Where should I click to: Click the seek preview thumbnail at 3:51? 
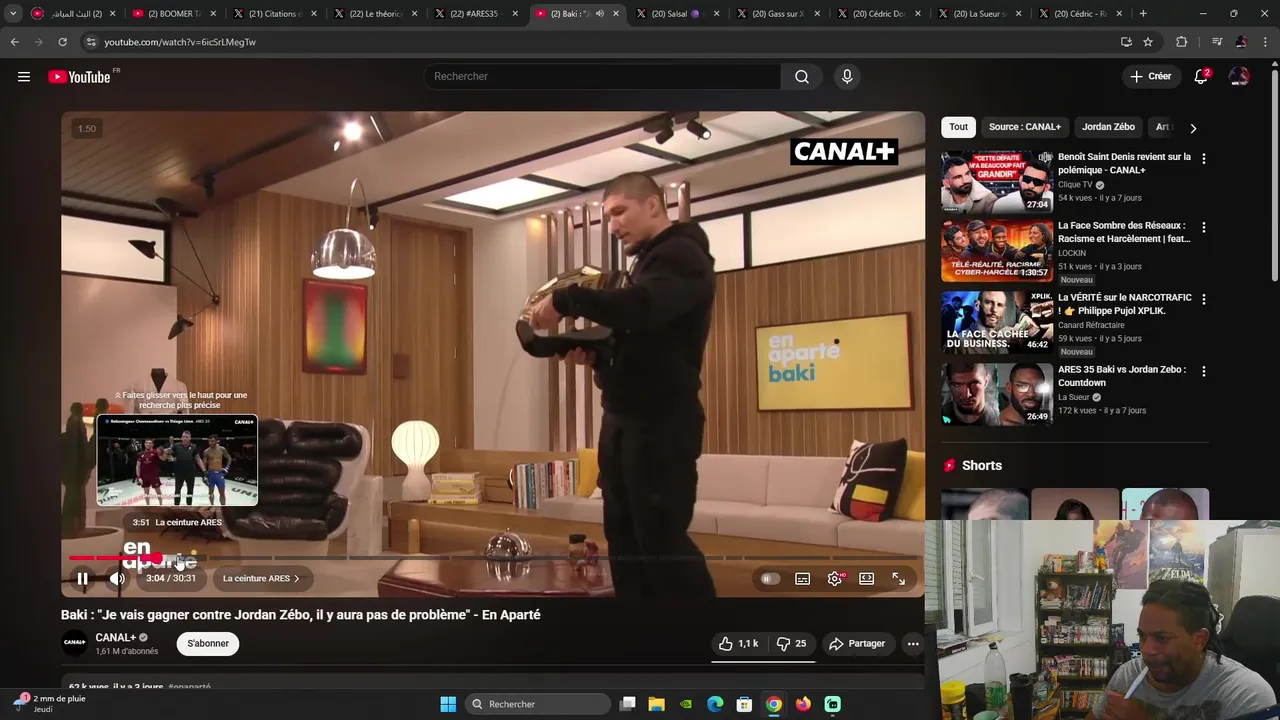coord(177,461)
